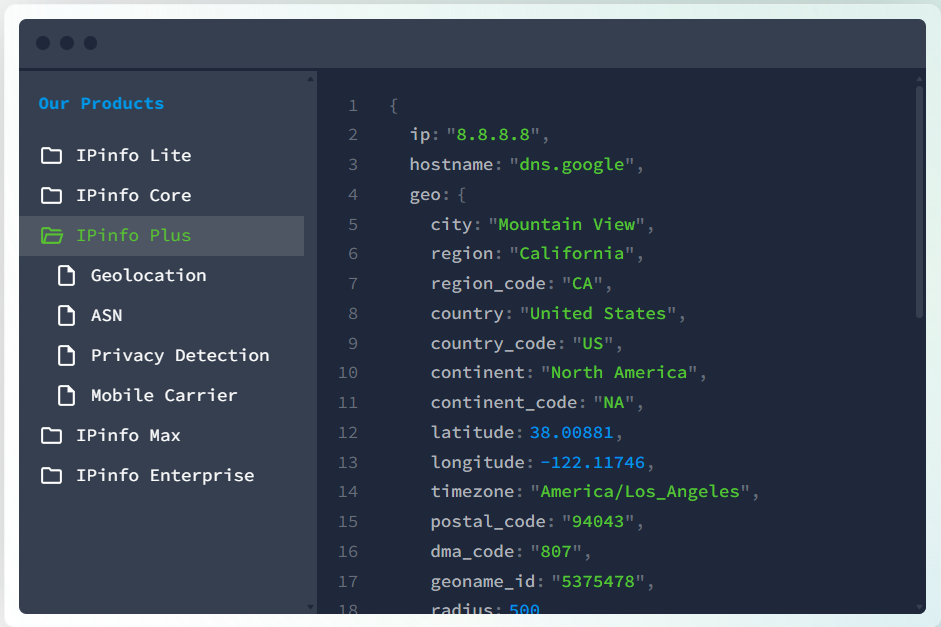Select the Privacy Detection entry
This screenshot has height=627, width=941.
(x=179, y=356)
